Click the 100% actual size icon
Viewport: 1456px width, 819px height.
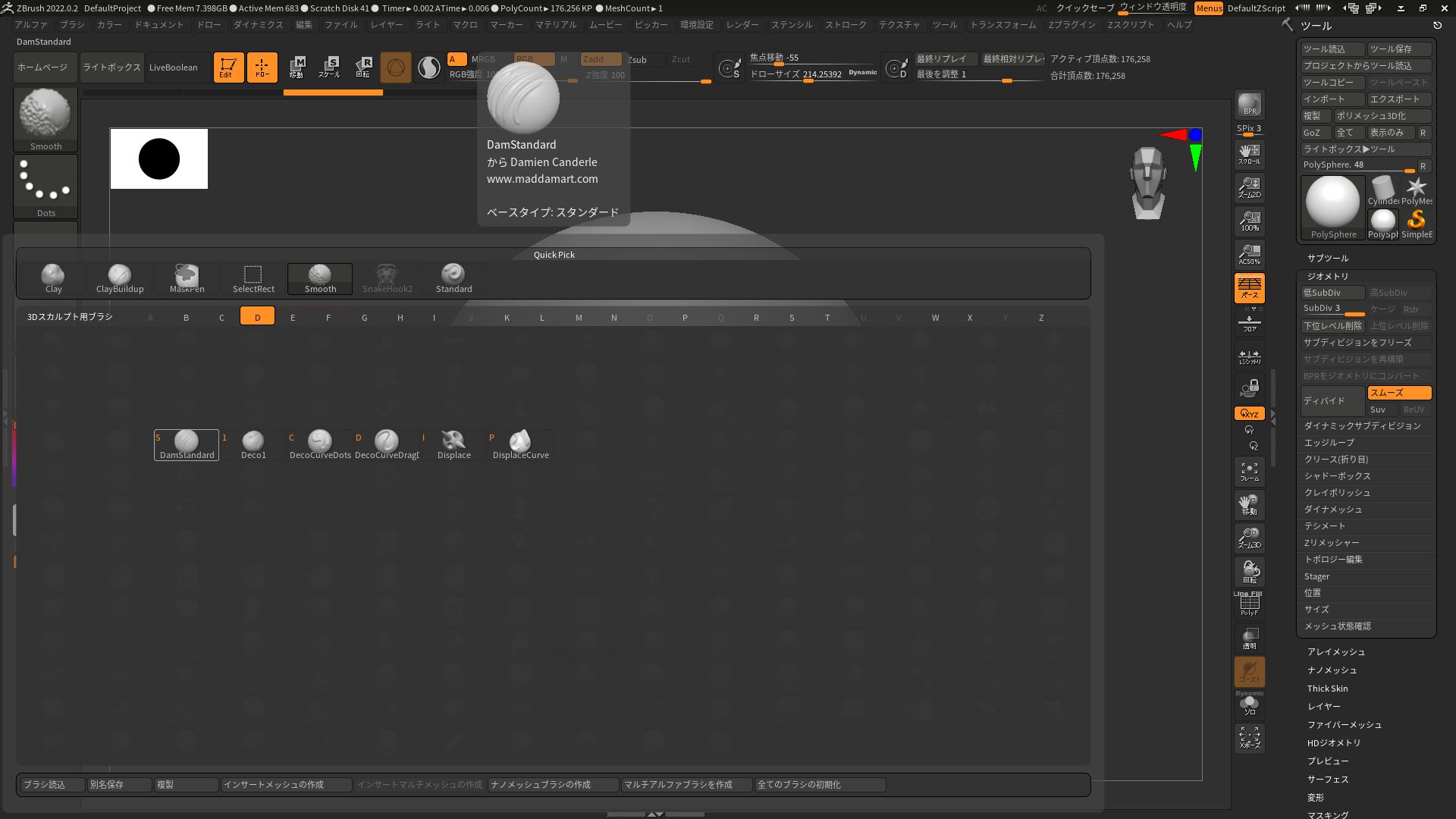coord(1249,221)
